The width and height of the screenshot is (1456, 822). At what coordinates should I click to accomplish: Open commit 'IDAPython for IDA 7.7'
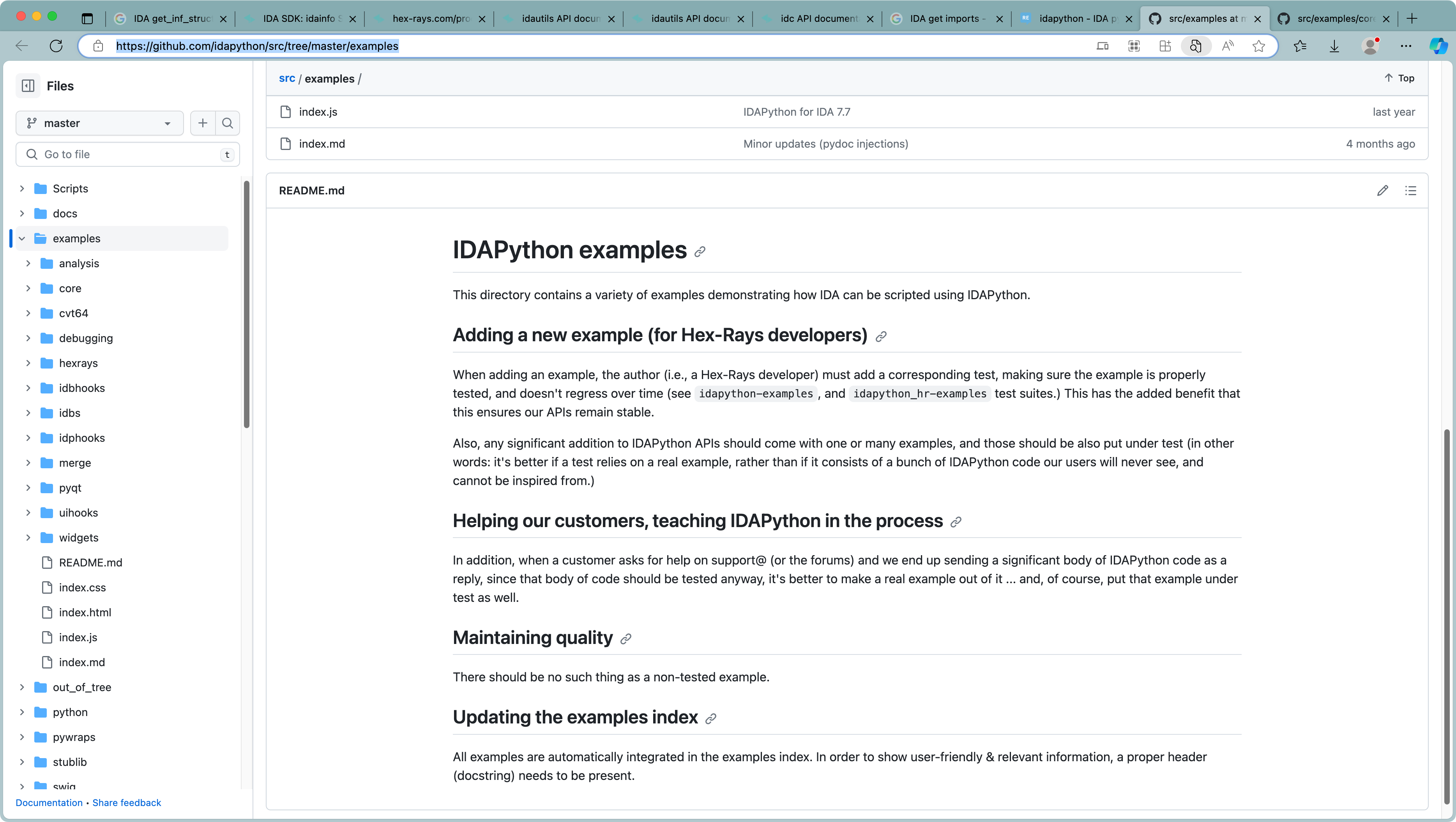click(x=796, y=112)
